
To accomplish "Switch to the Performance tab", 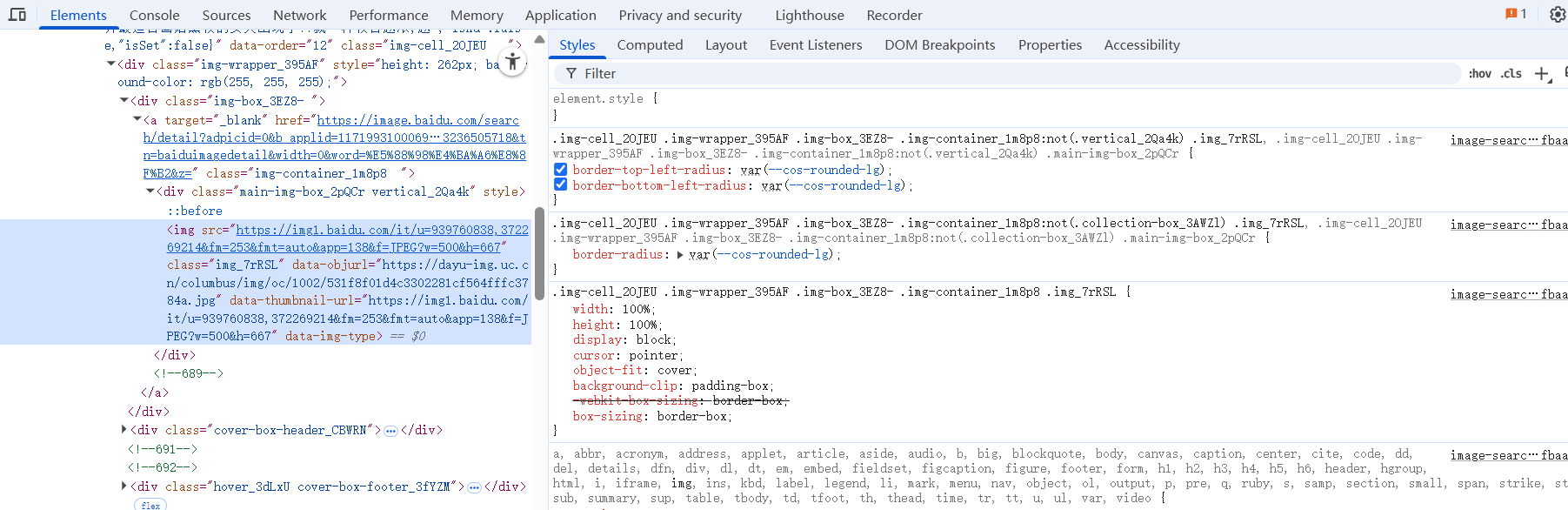I will pos(389,15).
